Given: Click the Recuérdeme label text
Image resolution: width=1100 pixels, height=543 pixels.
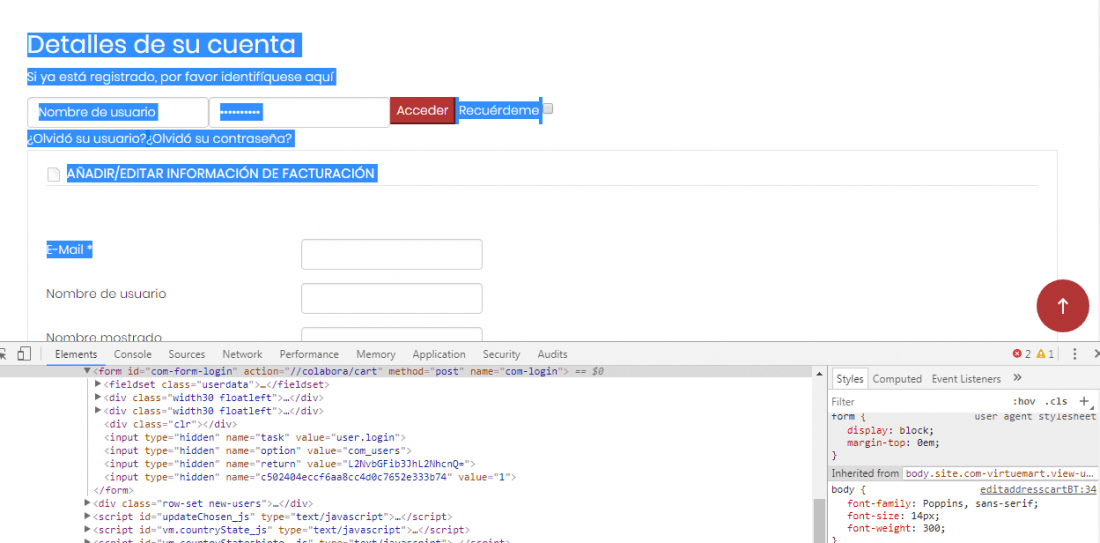Looking at the screenshot, I should (499, 110).
